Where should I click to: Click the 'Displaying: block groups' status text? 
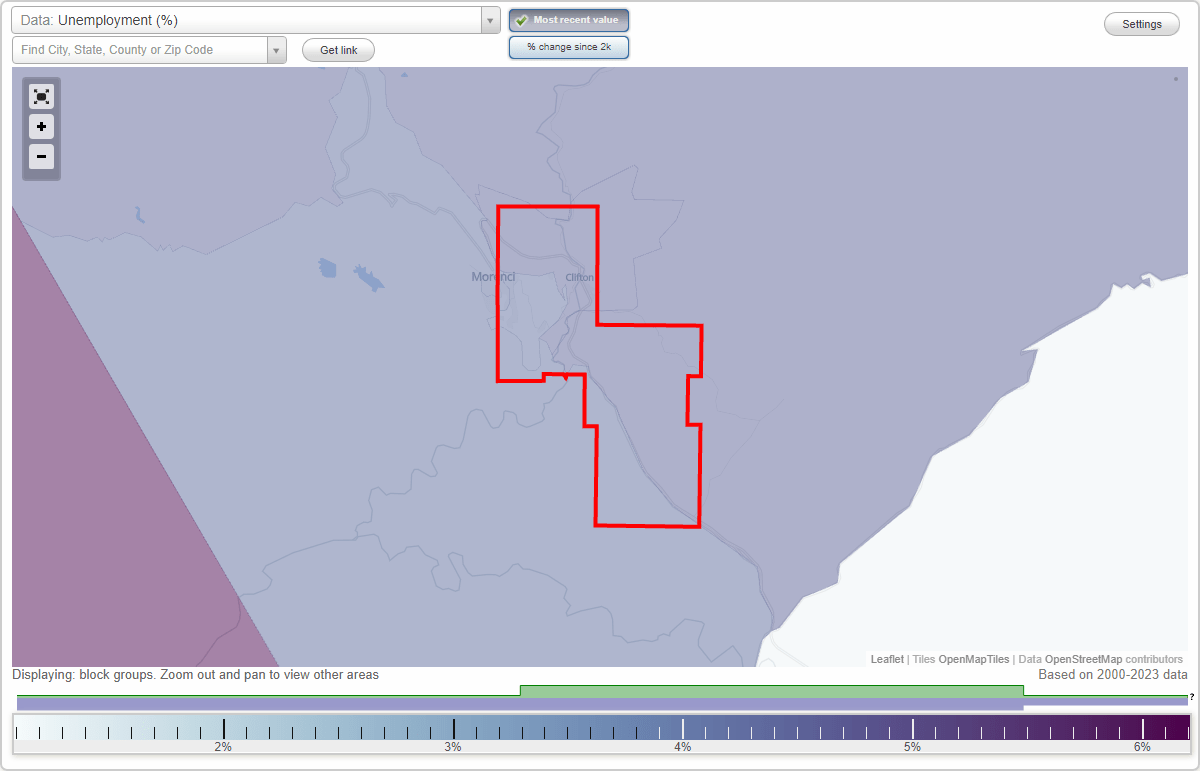tap(196, 675)
